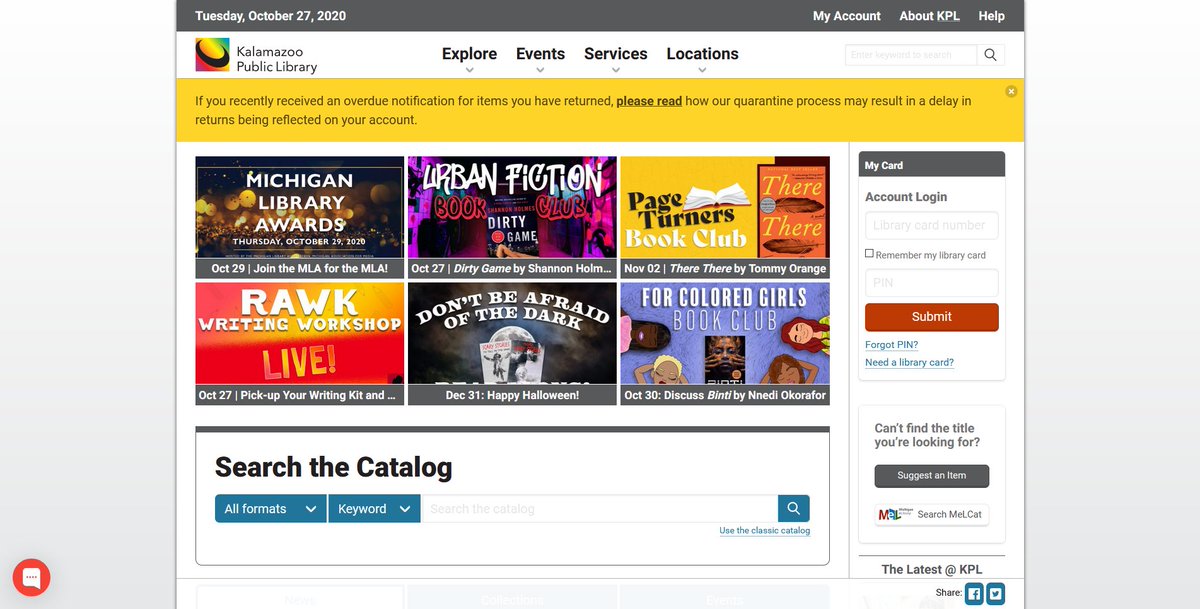Click the catalog search magnifier button

click(794, 509)
